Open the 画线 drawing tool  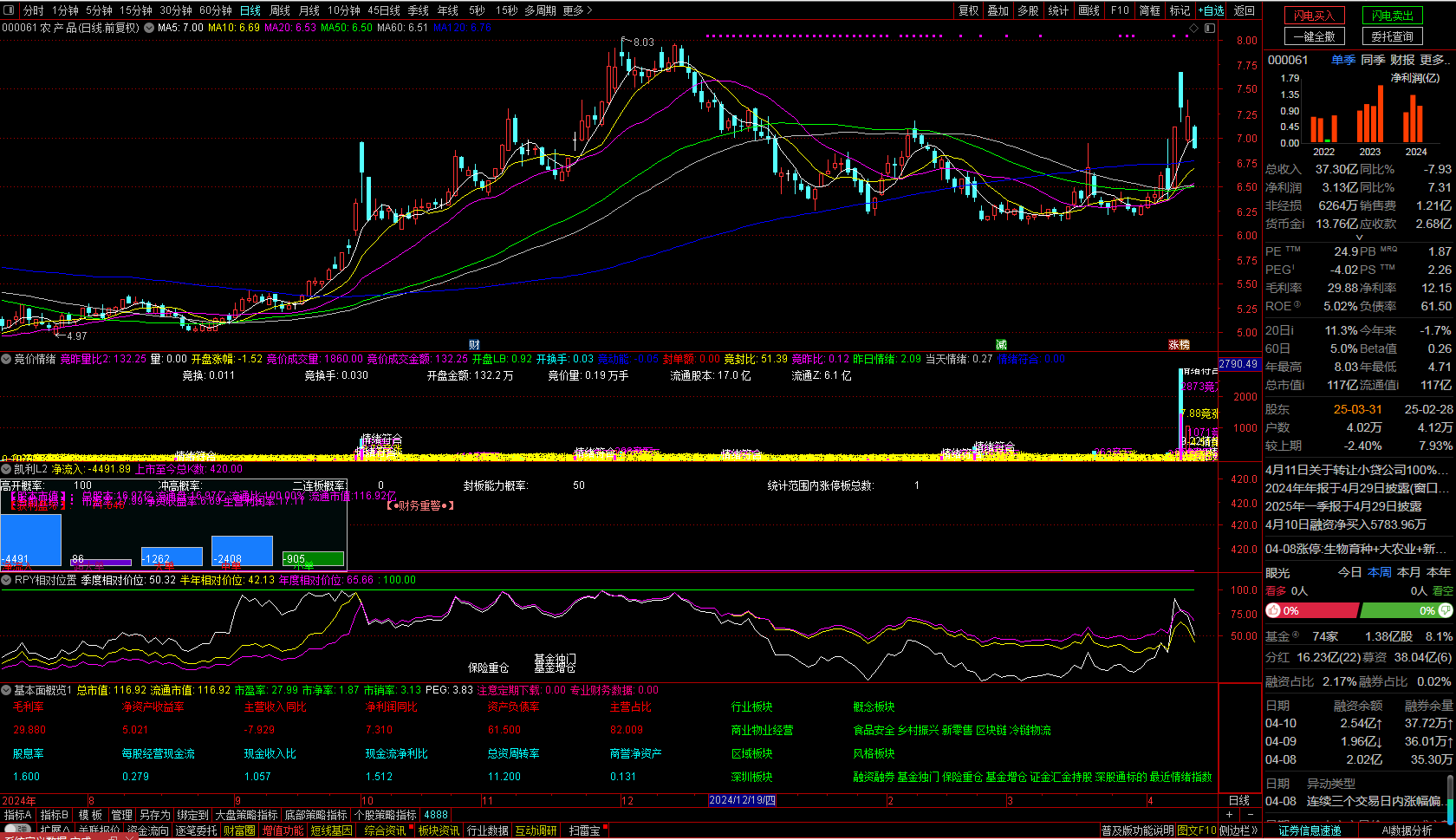pos(1089,10)
